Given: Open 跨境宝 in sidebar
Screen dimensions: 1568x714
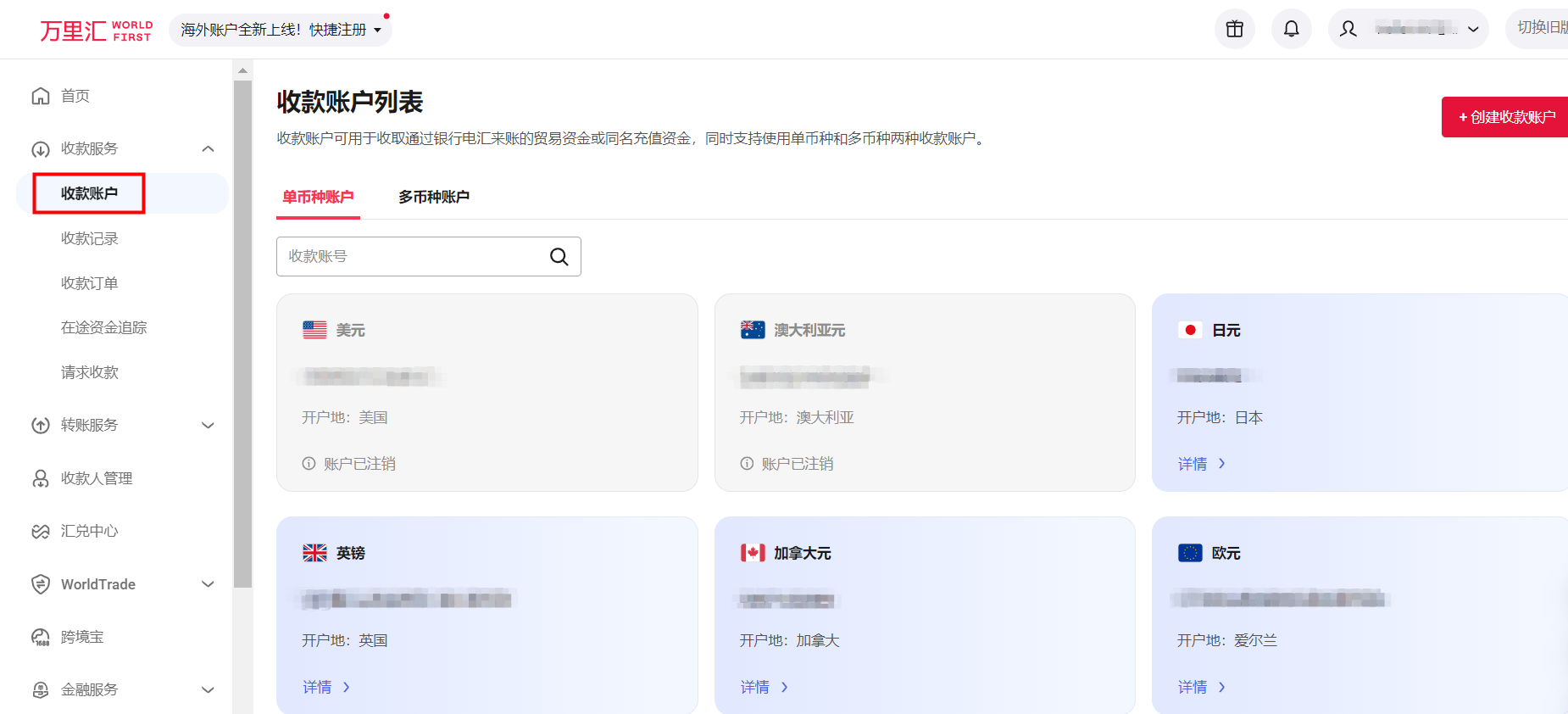Looking at the screenshot, I should (82, 637).
